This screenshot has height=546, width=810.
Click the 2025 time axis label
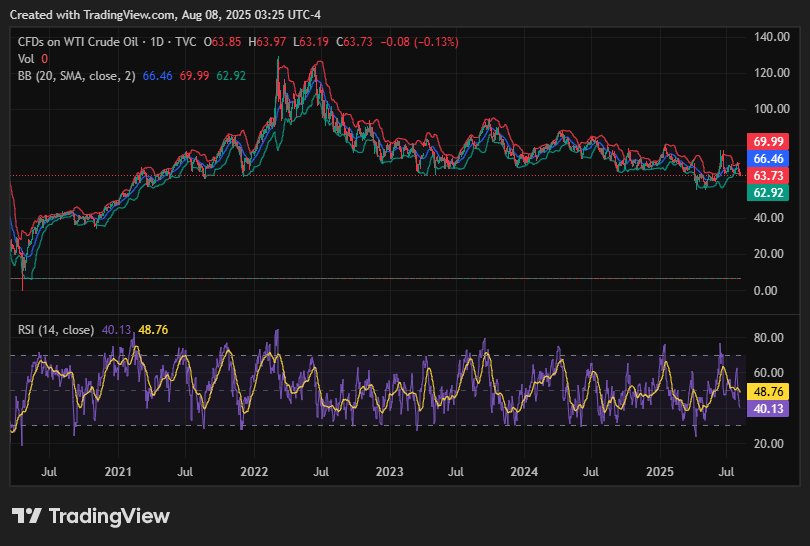tap(660, 472)
